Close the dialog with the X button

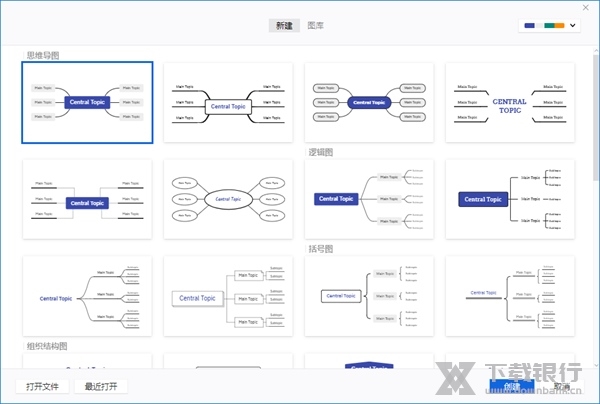(x=585, y=8)
